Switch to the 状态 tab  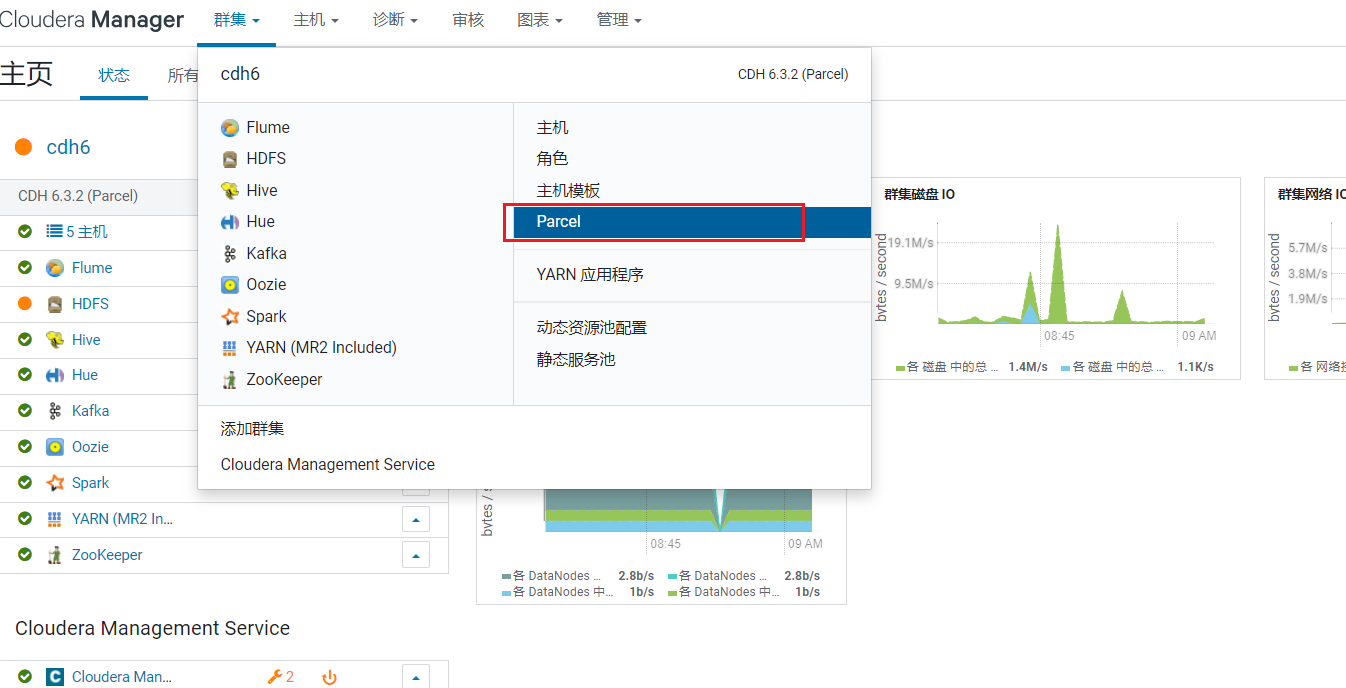point(114,75)
